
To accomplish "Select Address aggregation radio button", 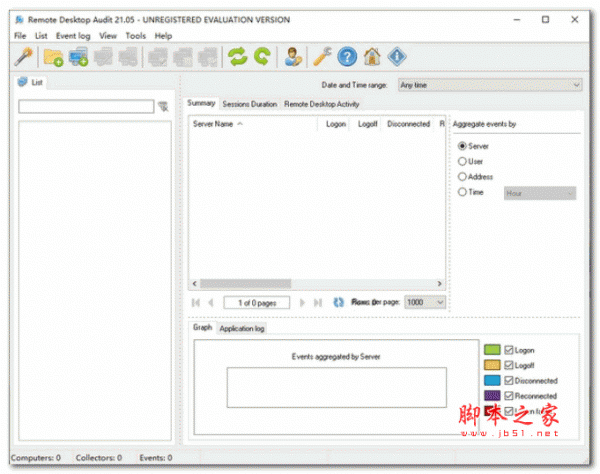I will (462, 177).
